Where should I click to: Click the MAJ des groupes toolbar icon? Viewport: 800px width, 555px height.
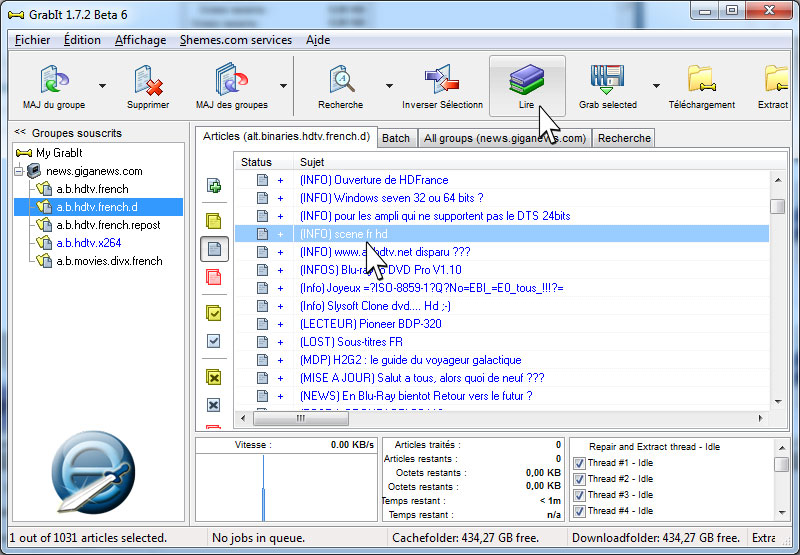click(x=232, y=80)
